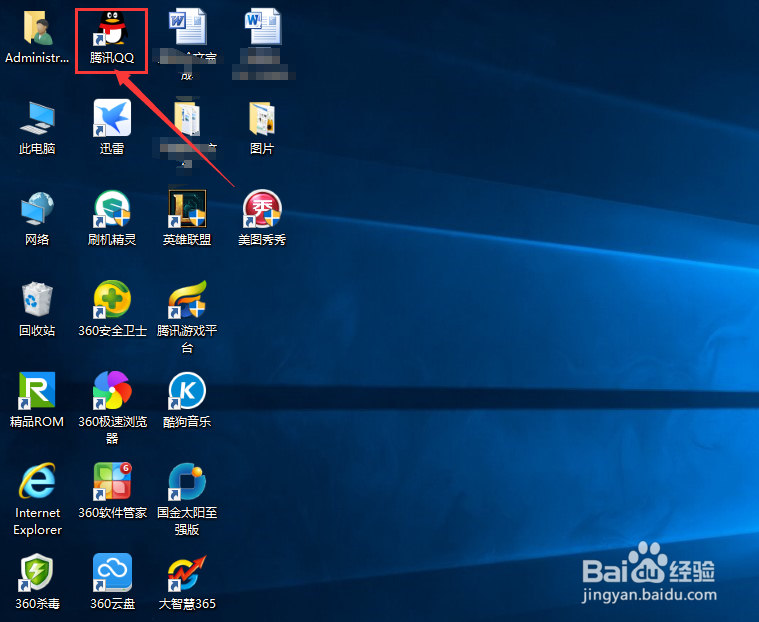Launch 英雄联盟 game shortcut

[x=187, y=209]
